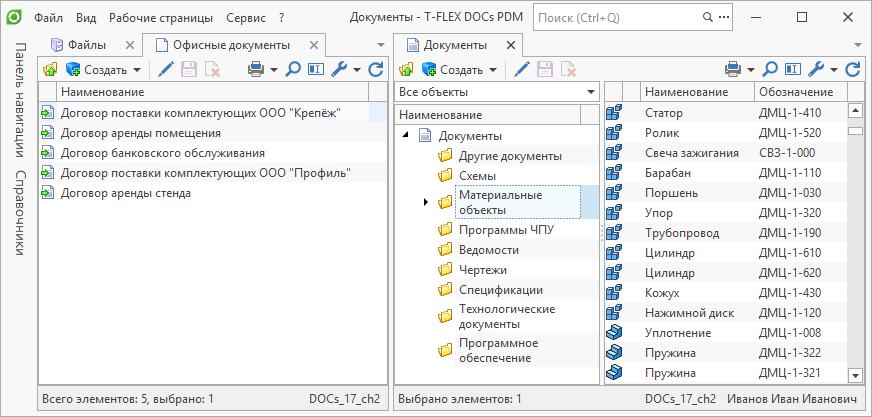Image resolution: width=872 pixels, height=417 pixels.
Task: Click the save diskette icon in Документы toolbar
Action: [x=546, y=70]
